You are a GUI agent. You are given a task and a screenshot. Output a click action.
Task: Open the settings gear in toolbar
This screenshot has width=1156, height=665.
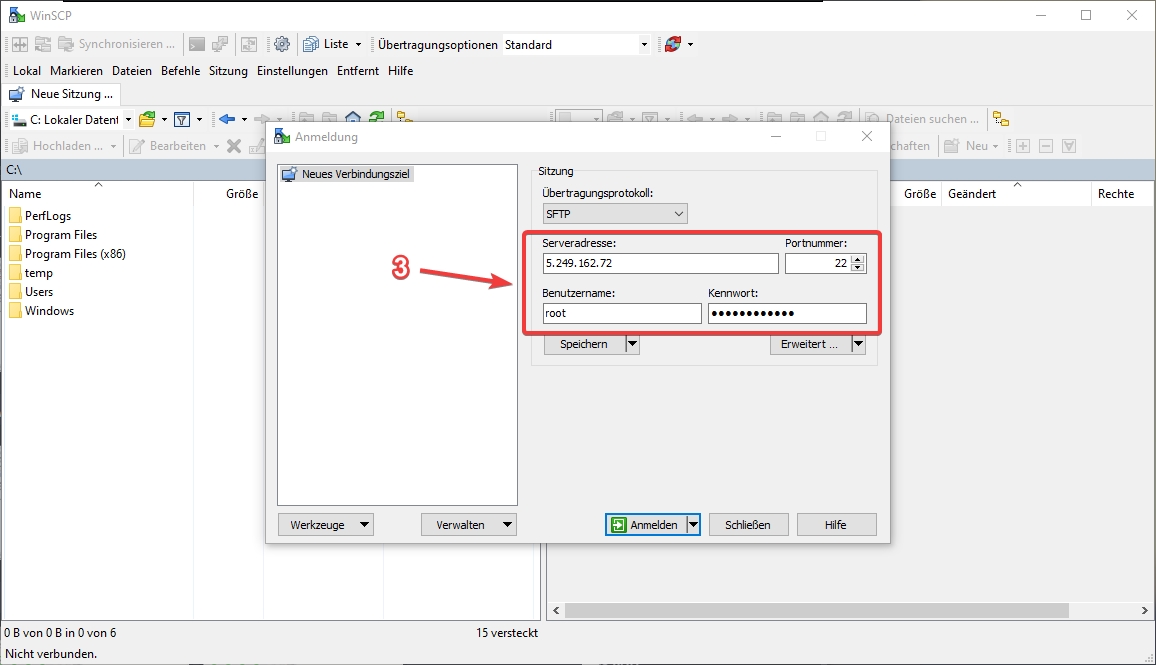click(x=282, y=44)
